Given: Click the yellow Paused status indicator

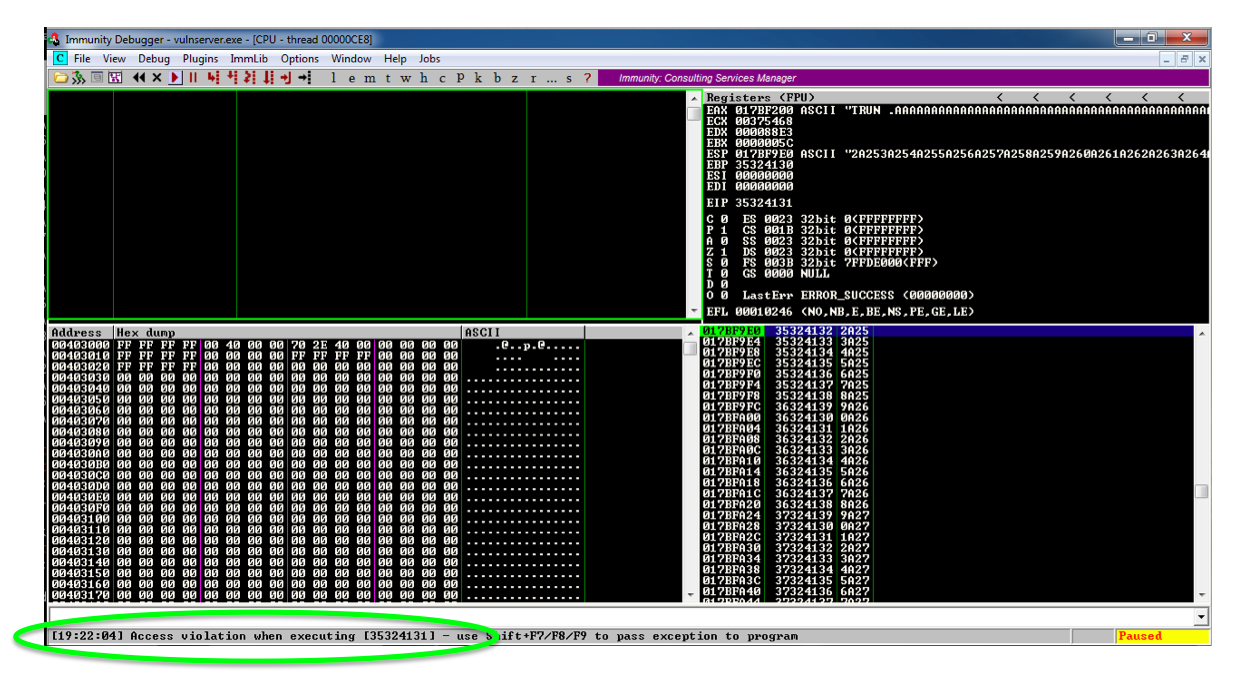Looking at the screenshot, I should (x=1163, y=636).
